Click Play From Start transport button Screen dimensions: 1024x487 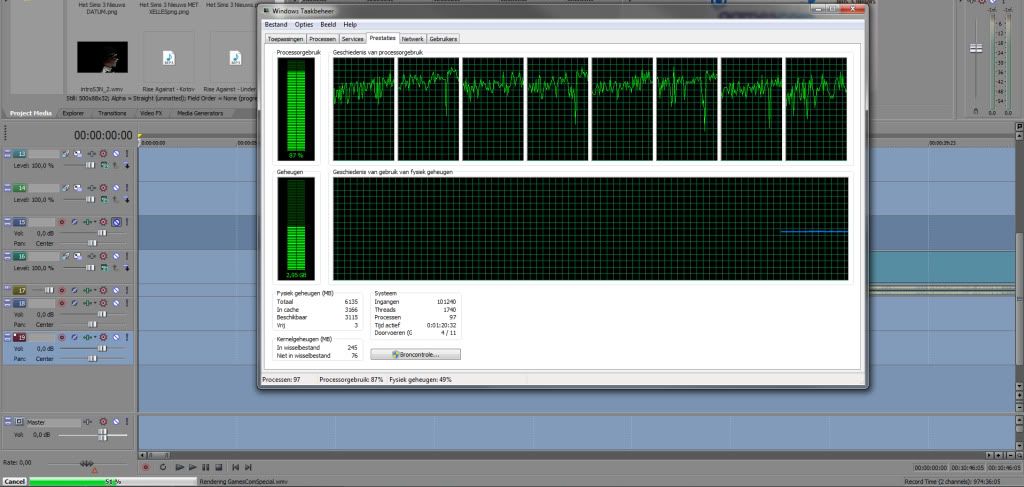tap(180, 467)
